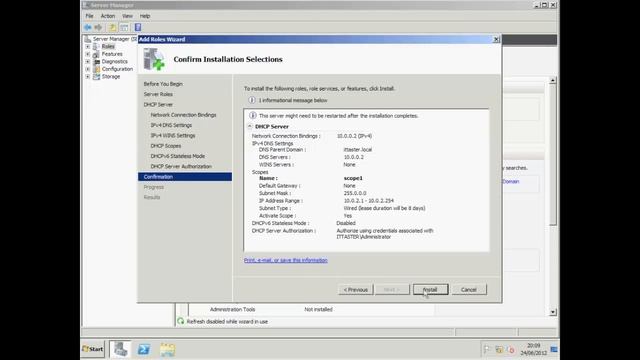Click subnet mask value 255.0.0.0

click(355, 193)
